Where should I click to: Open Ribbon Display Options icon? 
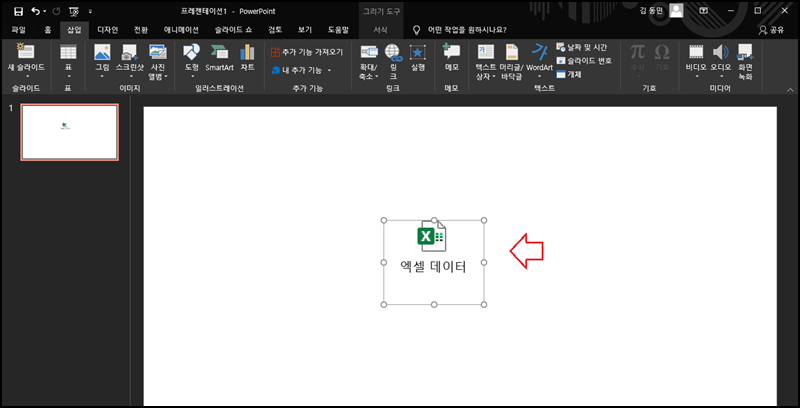click(704, 11)
